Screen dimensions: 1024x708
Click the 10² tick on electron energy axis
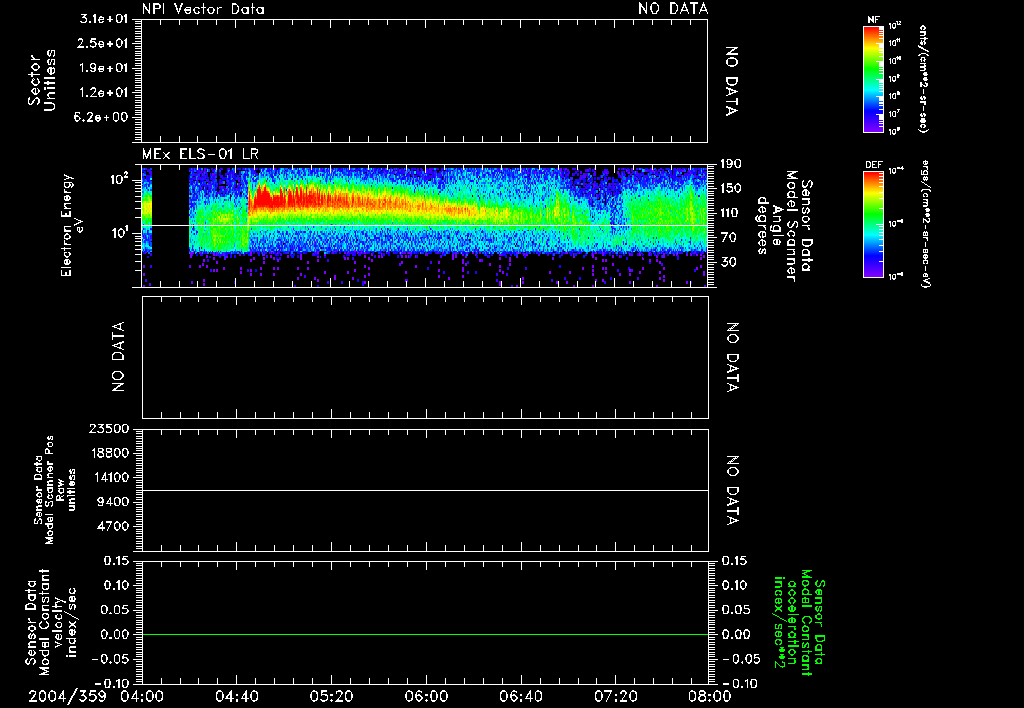tap(118, 179)
